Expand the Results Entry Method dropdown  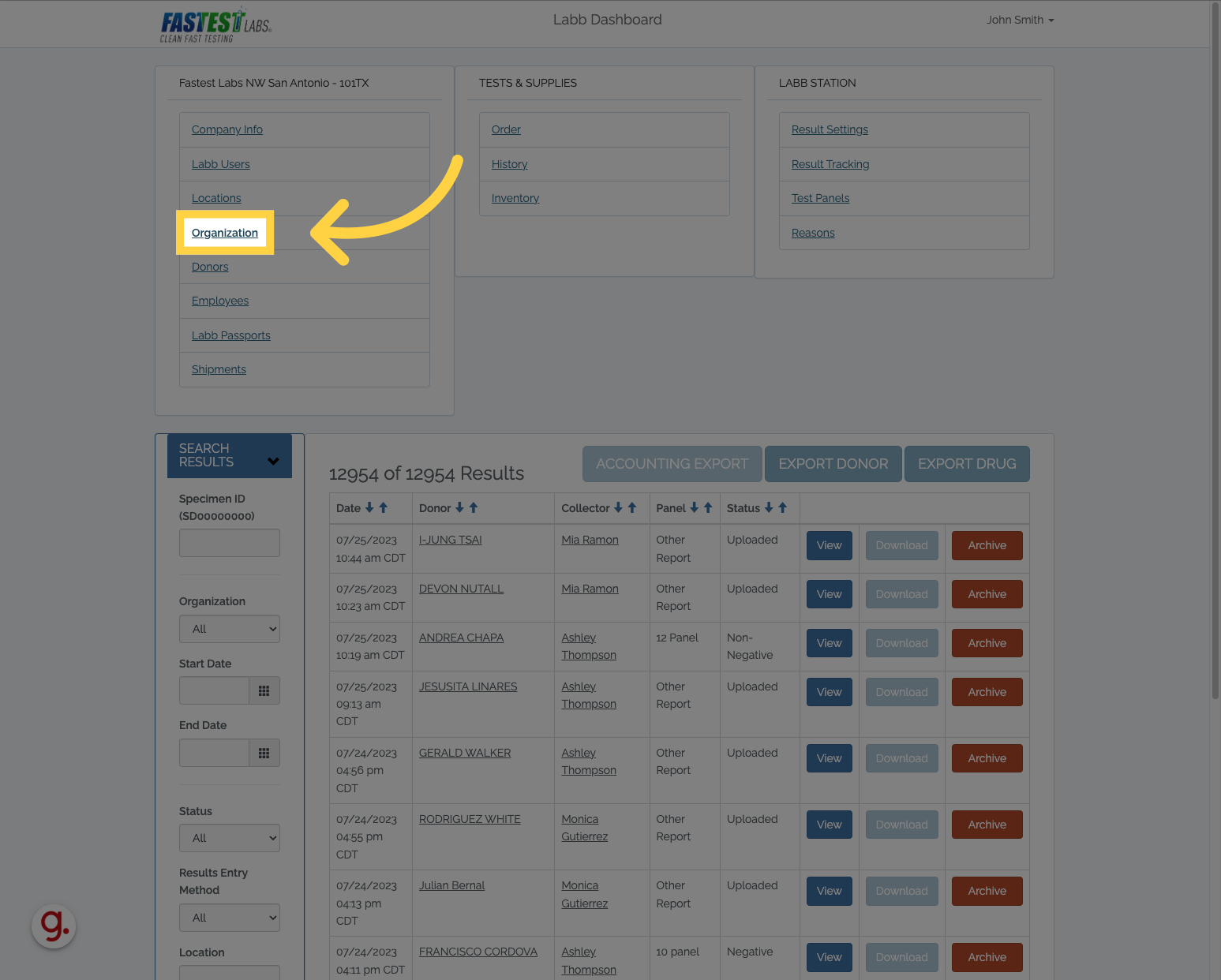point(229,918)
